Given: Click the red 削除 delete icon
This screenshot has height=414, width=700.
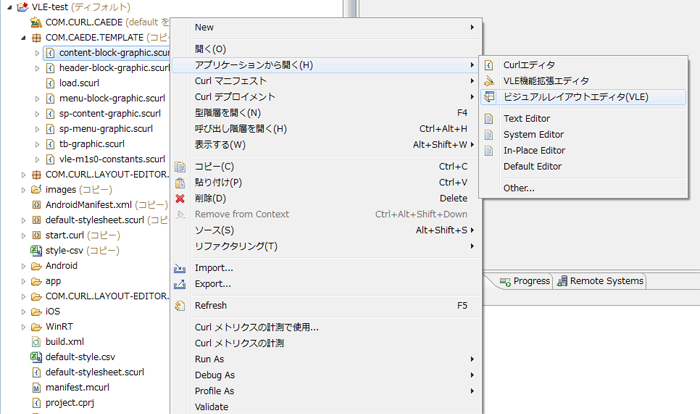Looking at the screenshot, I should 180,198.
